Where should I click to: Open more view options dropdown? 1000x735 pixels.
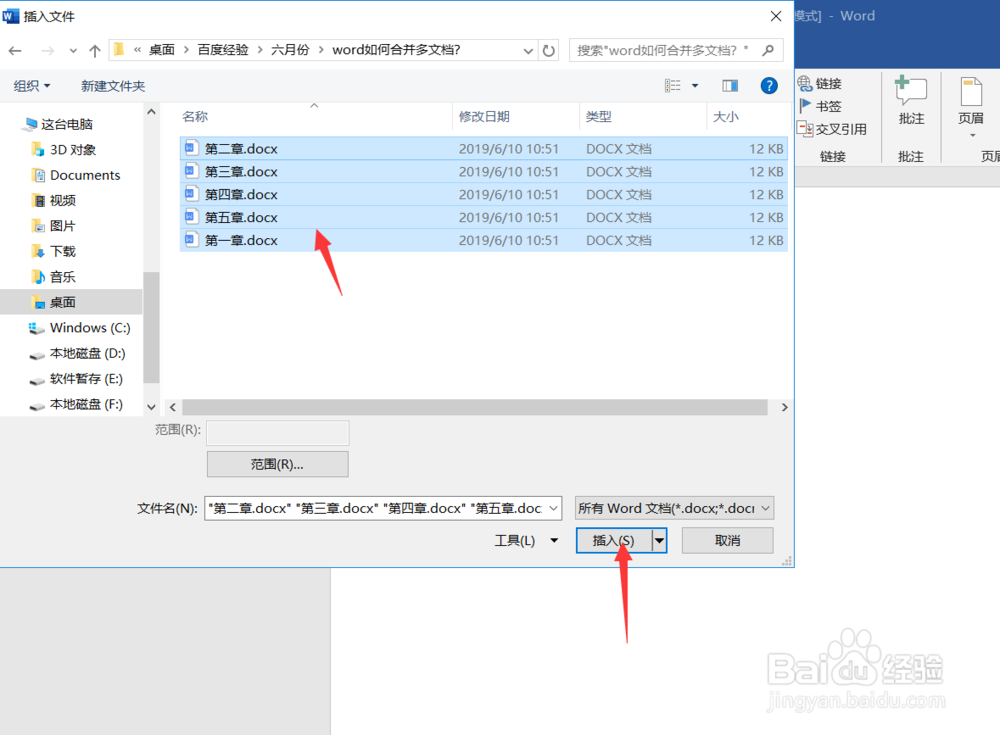point(695,85)
